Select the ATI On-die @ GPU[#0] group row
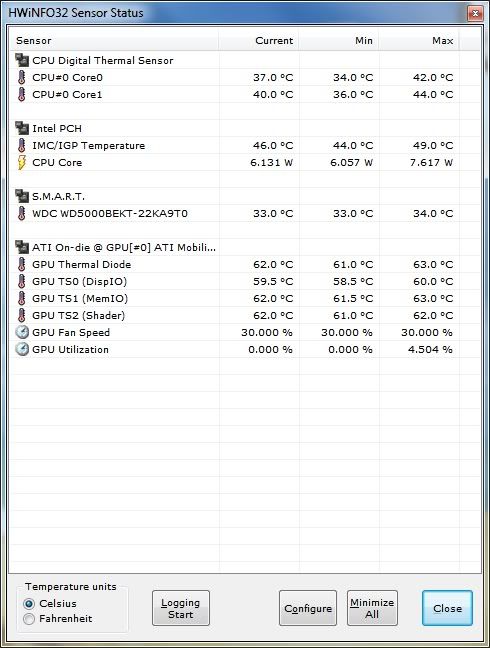This screenshot has height=648, width=490. coord(246,247)
